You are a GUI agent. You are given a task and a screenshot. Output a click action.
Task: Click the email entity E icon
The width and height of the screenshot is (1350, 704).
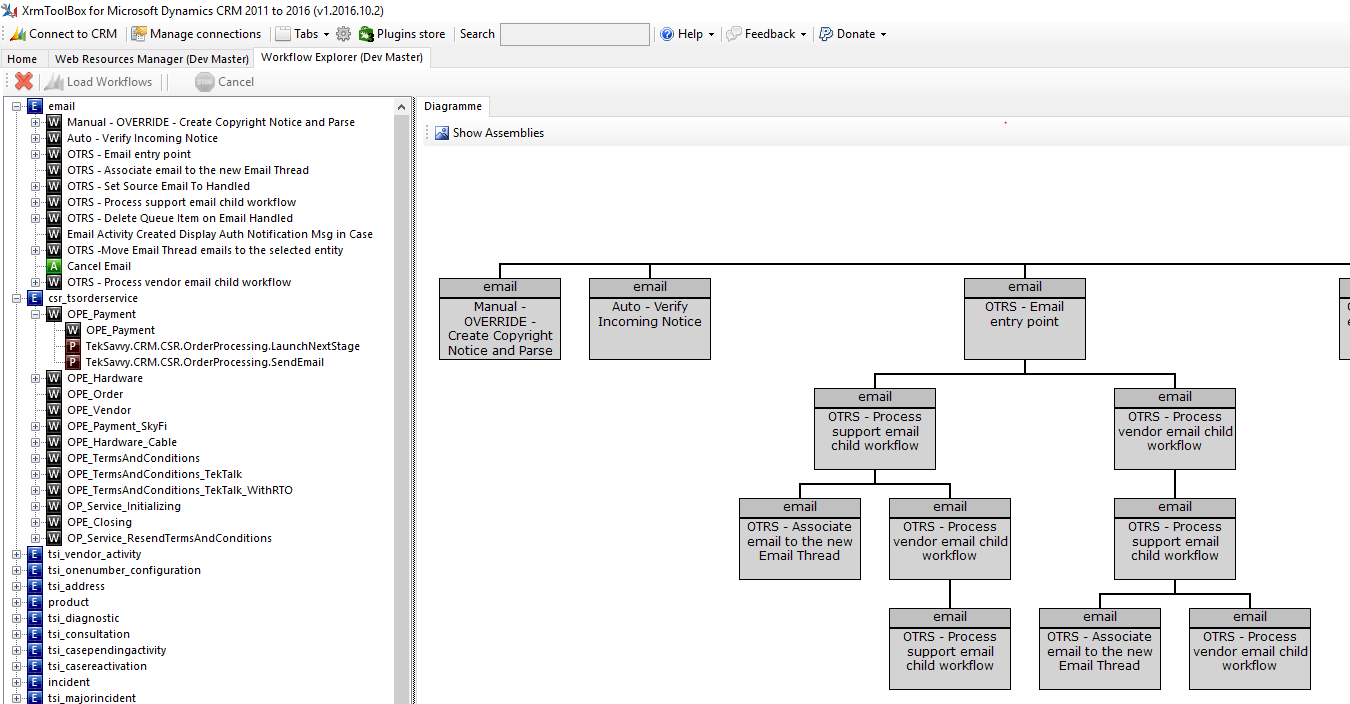click(x=35, y=106)
